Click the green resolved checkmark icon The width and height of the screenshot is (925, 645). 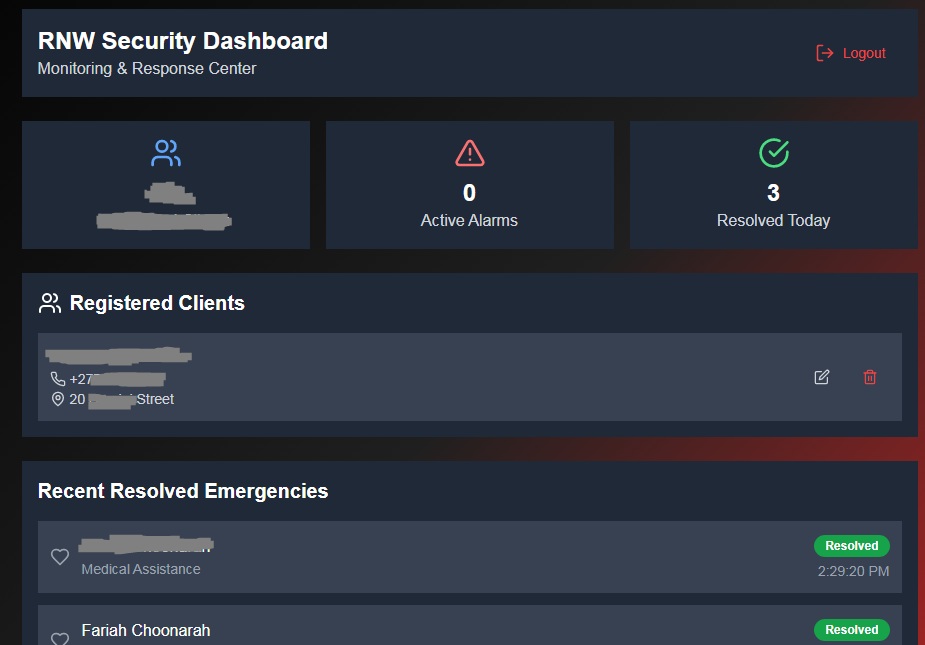pos(774,153)
